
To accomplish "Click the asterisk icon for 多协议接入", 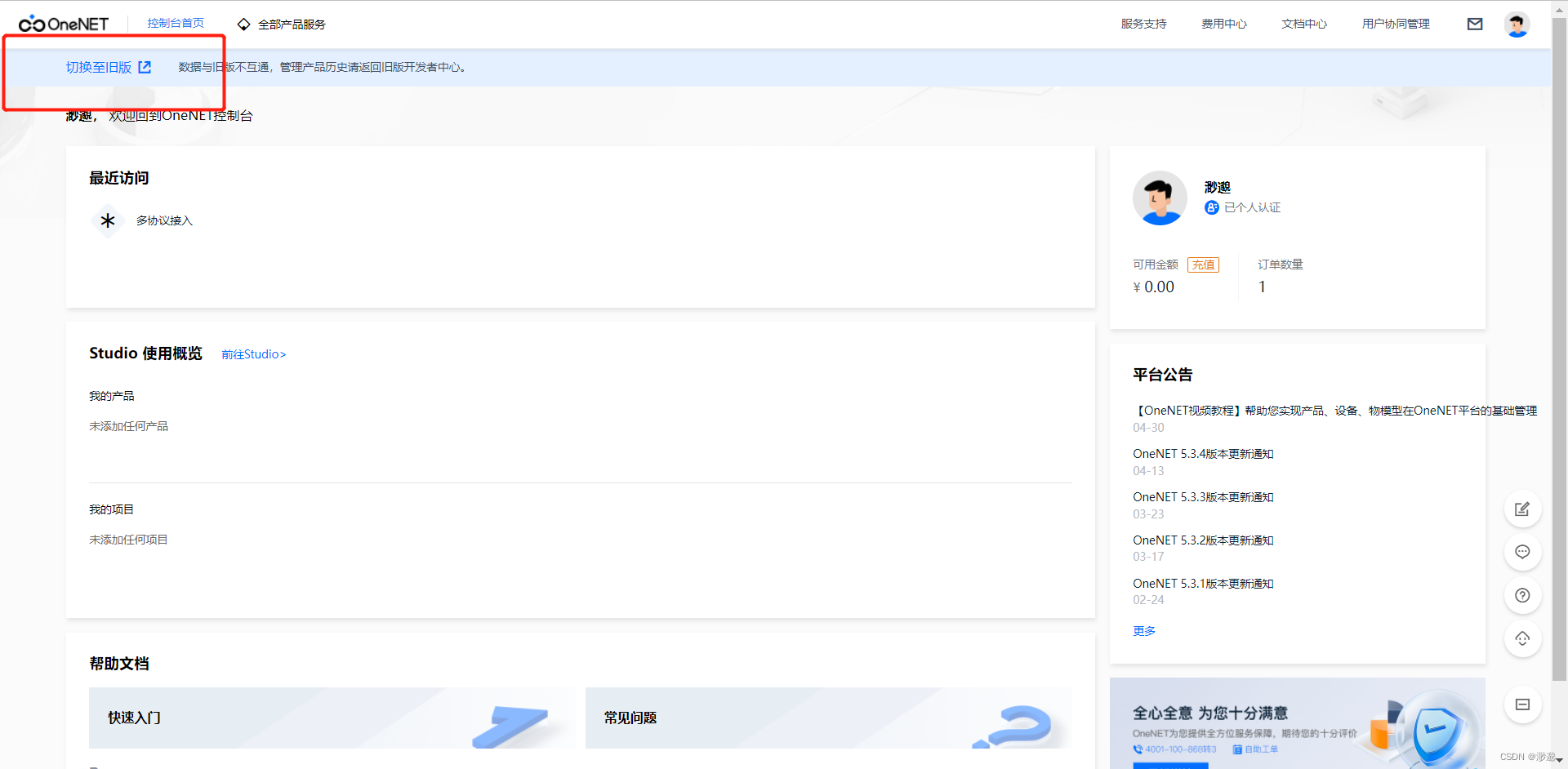I will pyautogui.click(x=108, y=220).
